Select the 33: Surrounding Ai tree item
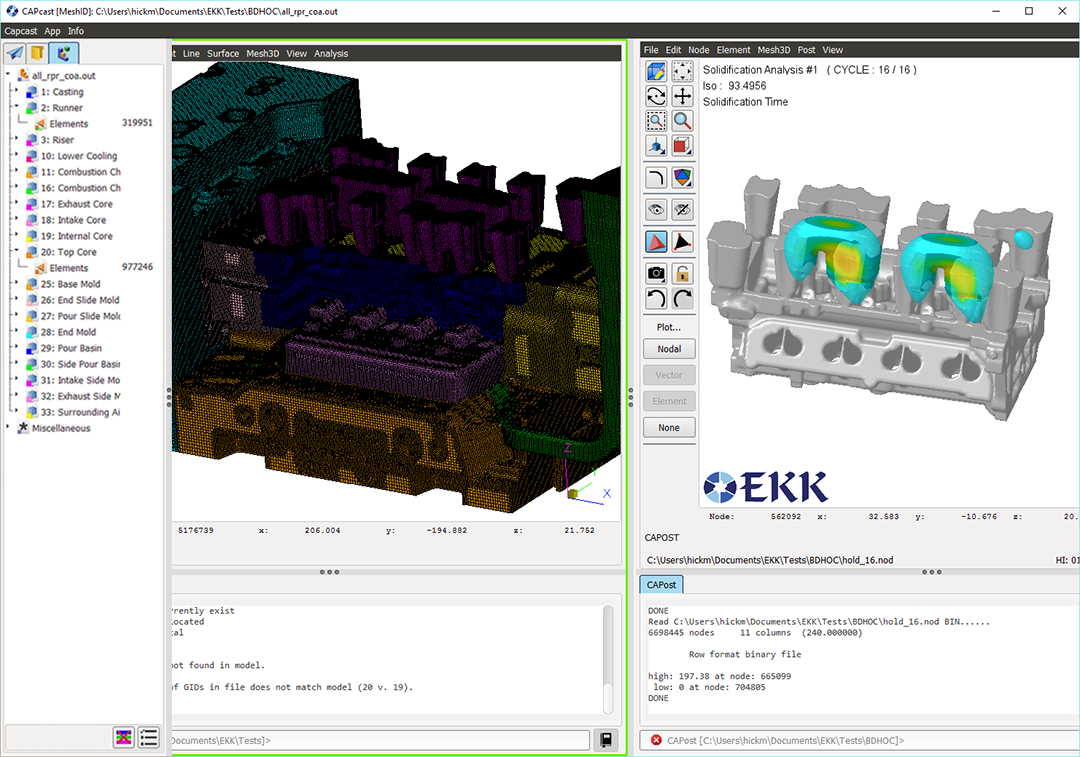This screenshot has width=1080, height=757. point(80,412)
